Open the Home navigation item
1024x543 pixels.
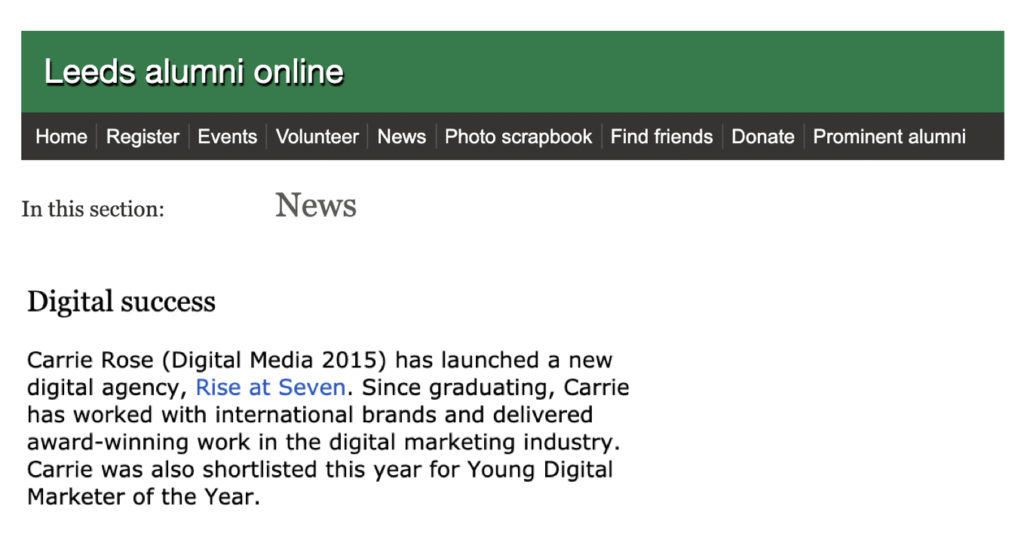click(x=61, y=137)
